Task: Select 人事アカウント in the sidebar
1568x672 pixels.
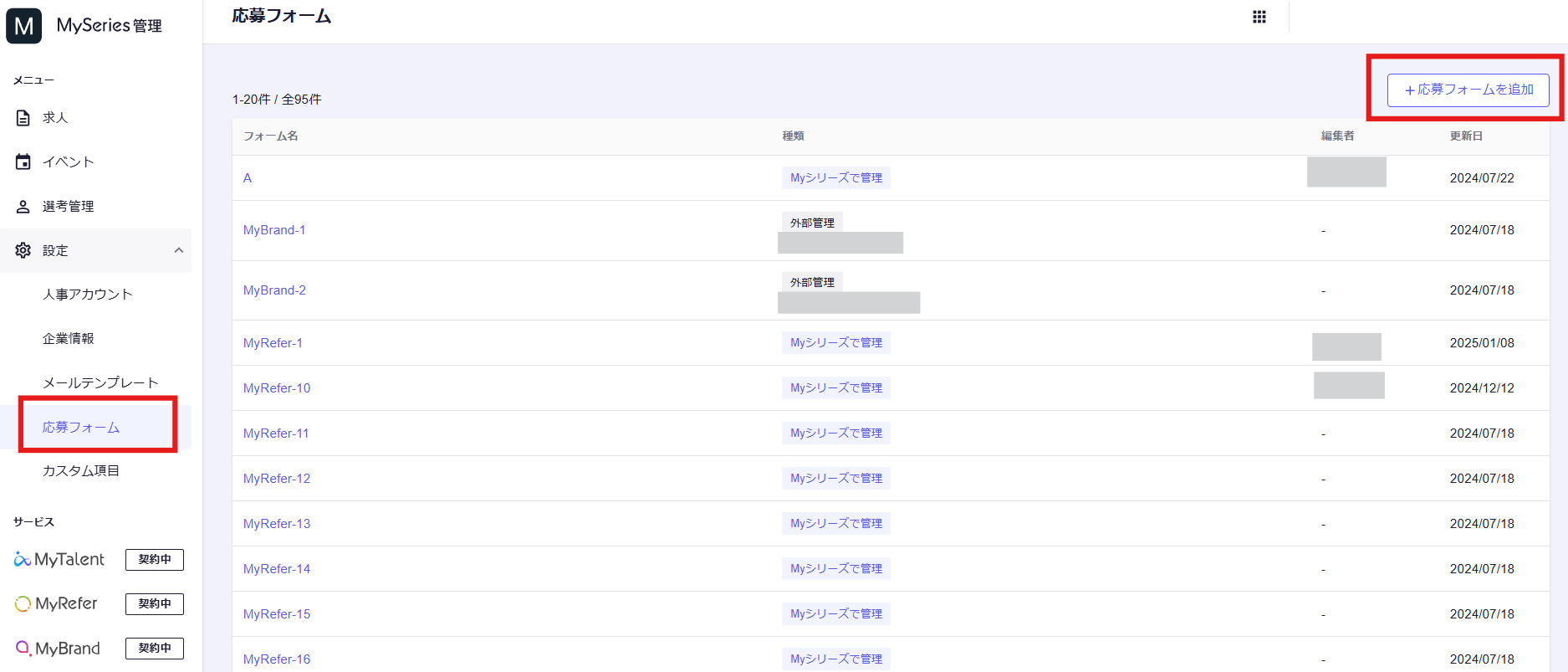Action: pyautogui.click(x=88, y=295)
